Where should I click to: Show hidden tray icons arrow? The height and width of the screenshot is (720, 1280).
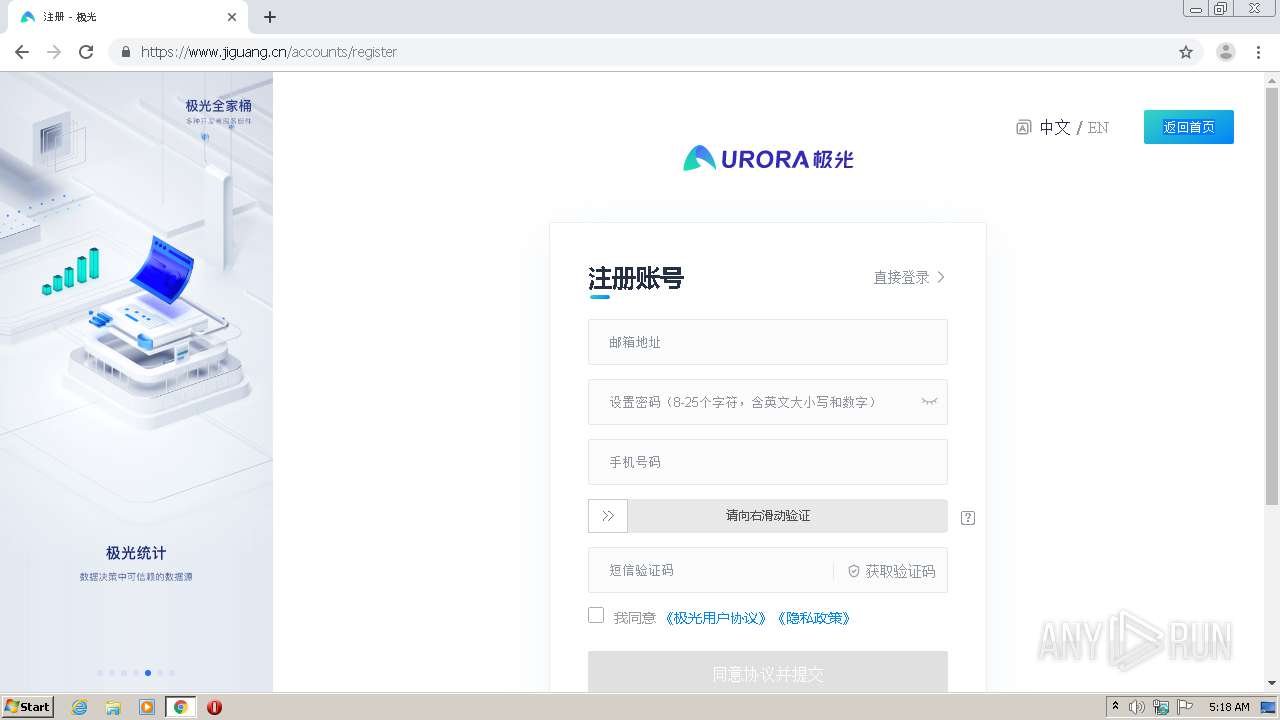1115,706
